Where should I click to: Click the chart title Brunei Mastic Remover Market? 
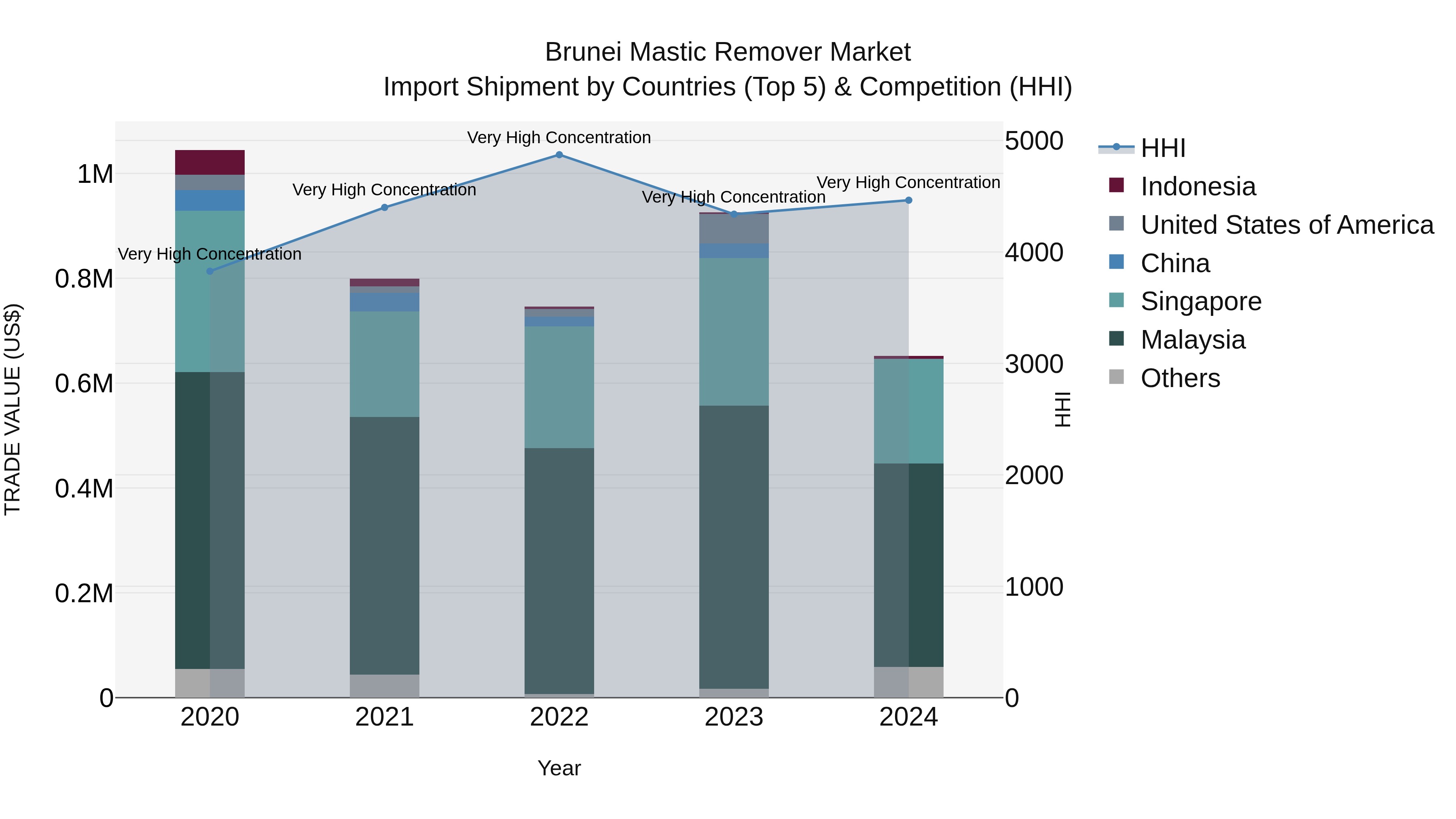(x=728, y=52)
